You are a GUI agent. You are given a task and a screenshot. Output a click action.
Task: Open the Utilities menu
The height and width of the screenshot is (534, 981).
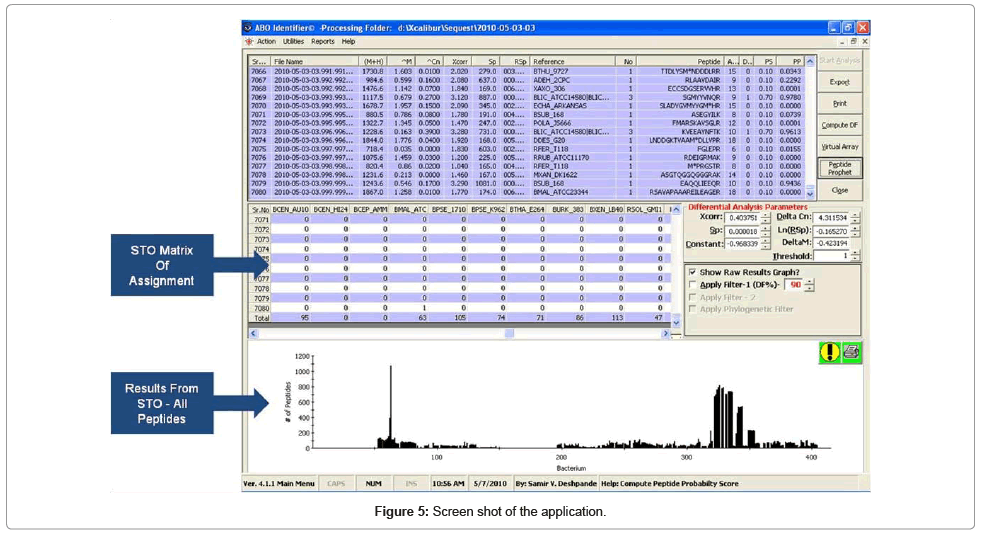point(293,42)
